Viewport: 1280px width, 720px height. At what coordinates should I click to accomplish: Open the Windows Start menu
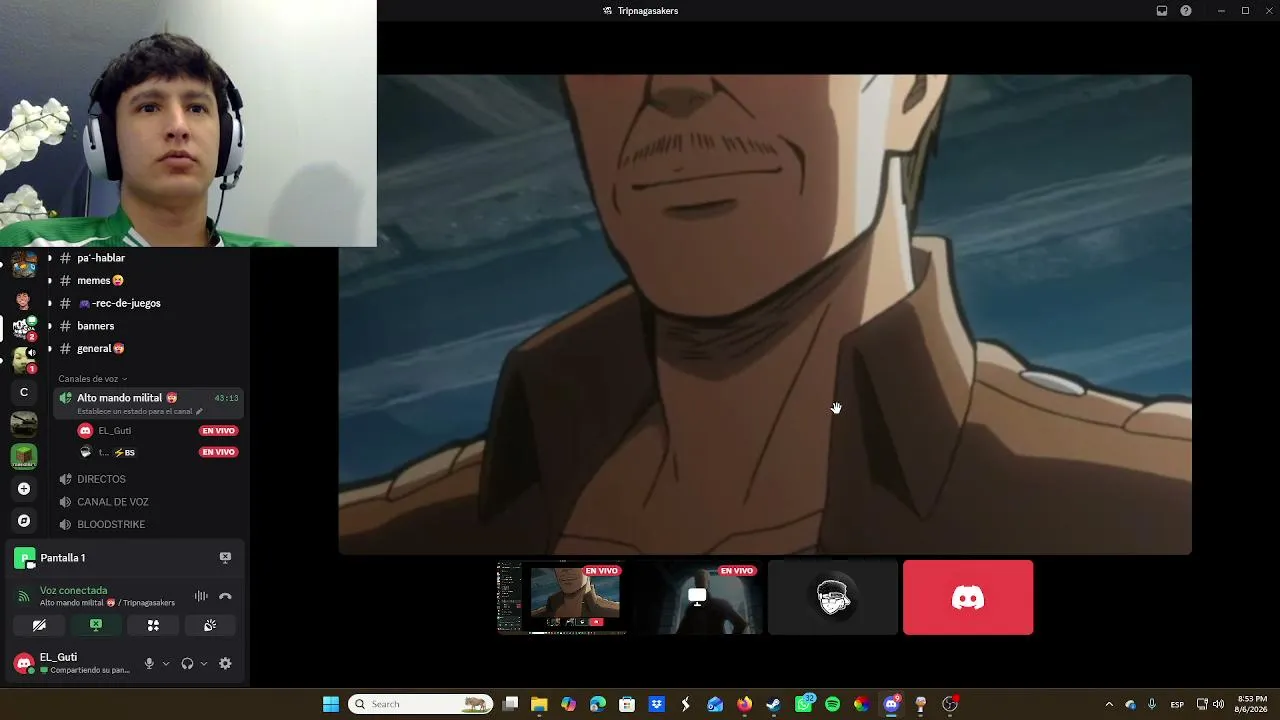(331, 704)
